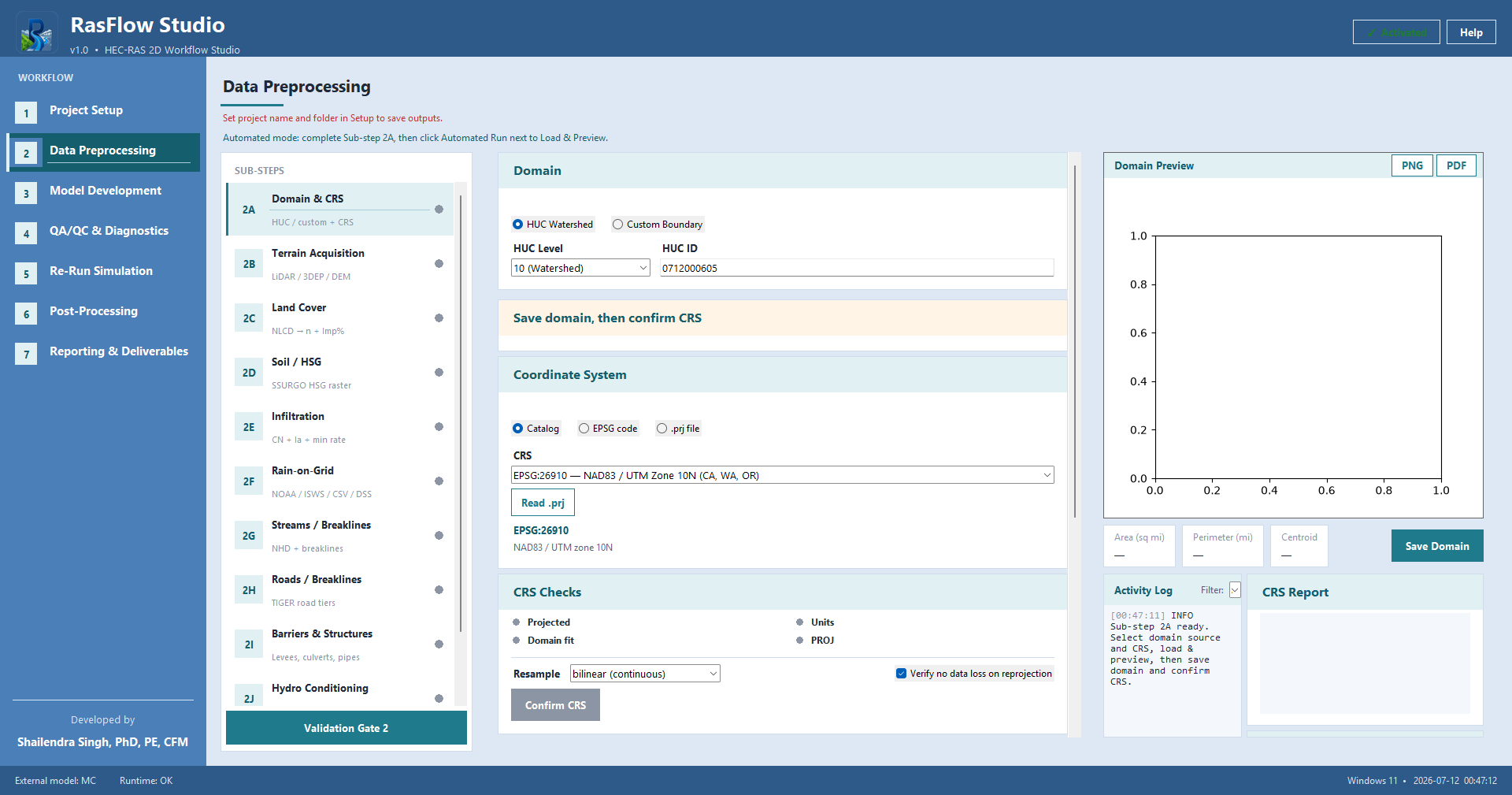
Task: Click the step 7 number badge
Action: (26, 355)
